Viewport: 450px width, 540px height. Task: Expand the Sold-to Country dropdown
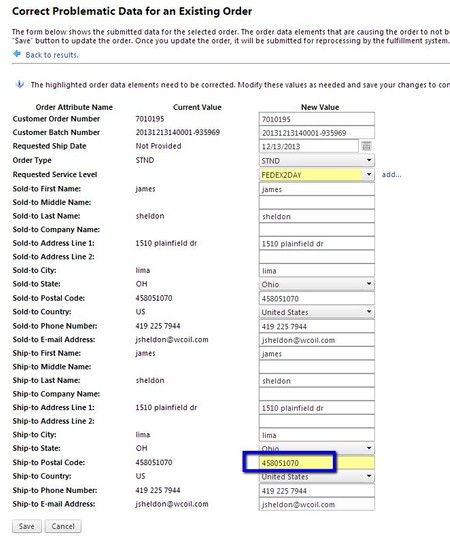316,312
